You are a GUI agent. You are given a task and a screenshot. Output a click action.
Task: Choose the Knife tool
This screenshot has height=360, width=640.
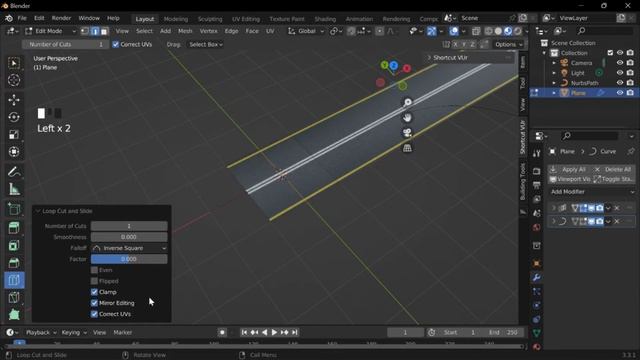14,298
